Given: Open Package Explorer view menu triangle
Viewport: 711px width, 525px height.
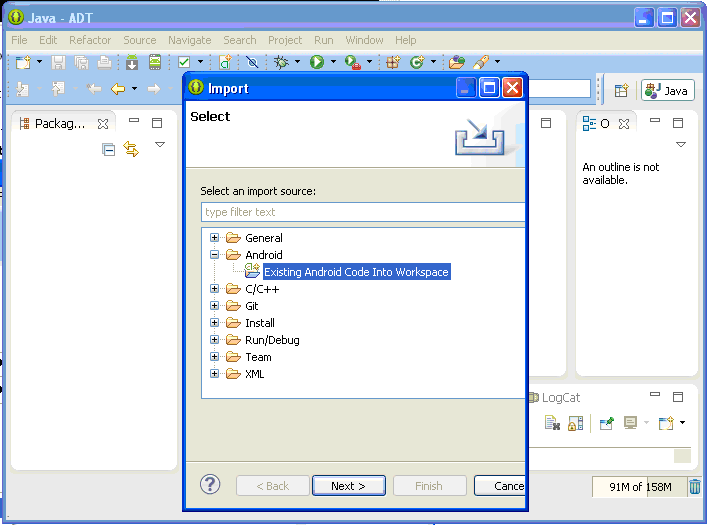Looking at the screenshot, I should [x=160, y=145].
